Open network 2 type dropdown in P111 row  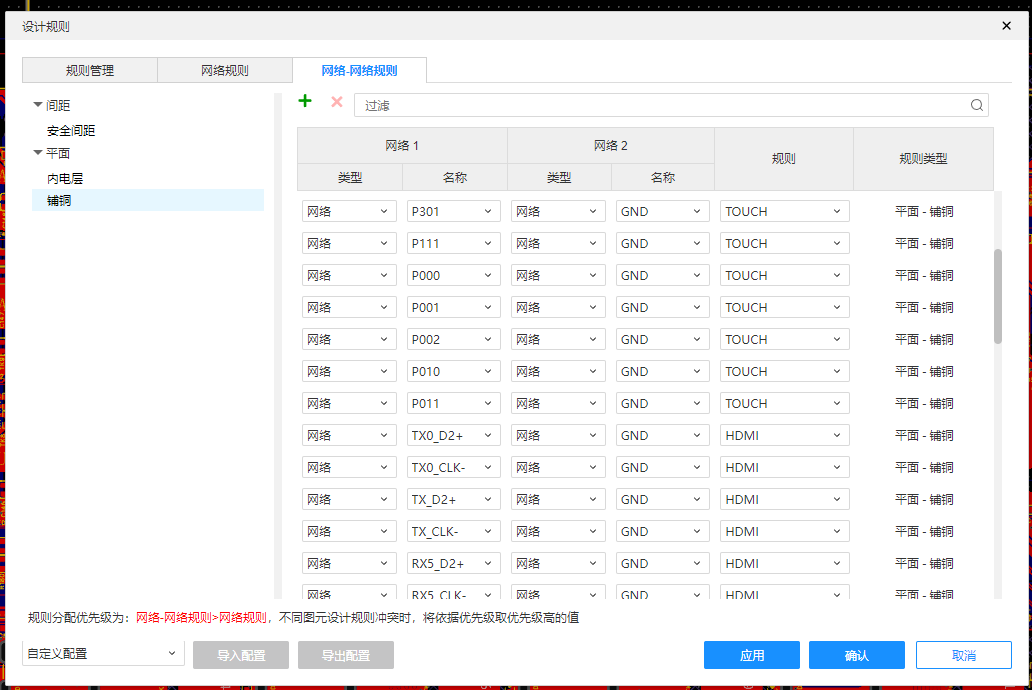pos(558,244)
